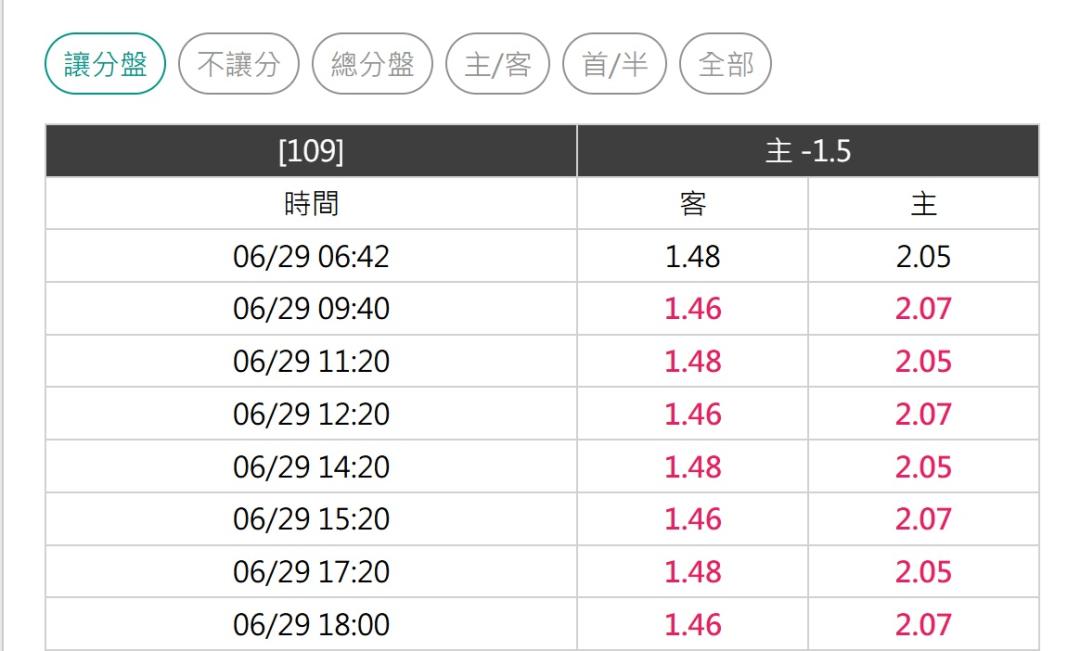Click the 1.46 odds in the 09:40 row
The height and width of the screenshot is (651, 1080).
(x=692, y=309)
